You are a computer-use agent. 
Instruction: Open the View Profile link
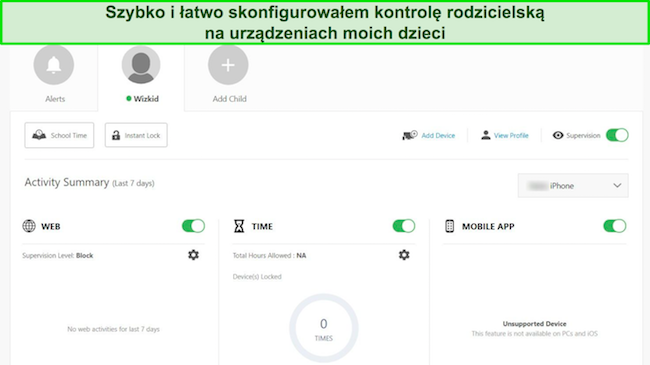[x=511, y=136]
